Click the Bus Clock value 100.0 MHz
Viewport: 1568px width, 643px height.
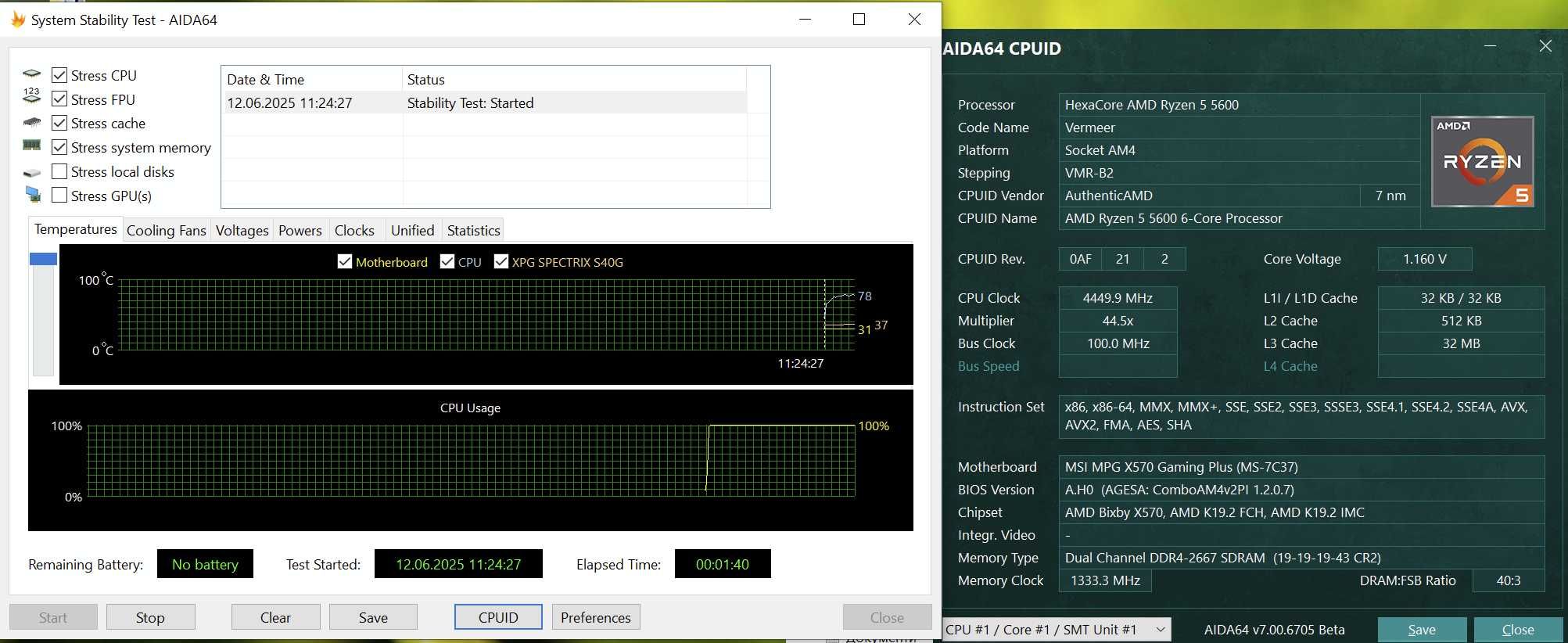1118,343
